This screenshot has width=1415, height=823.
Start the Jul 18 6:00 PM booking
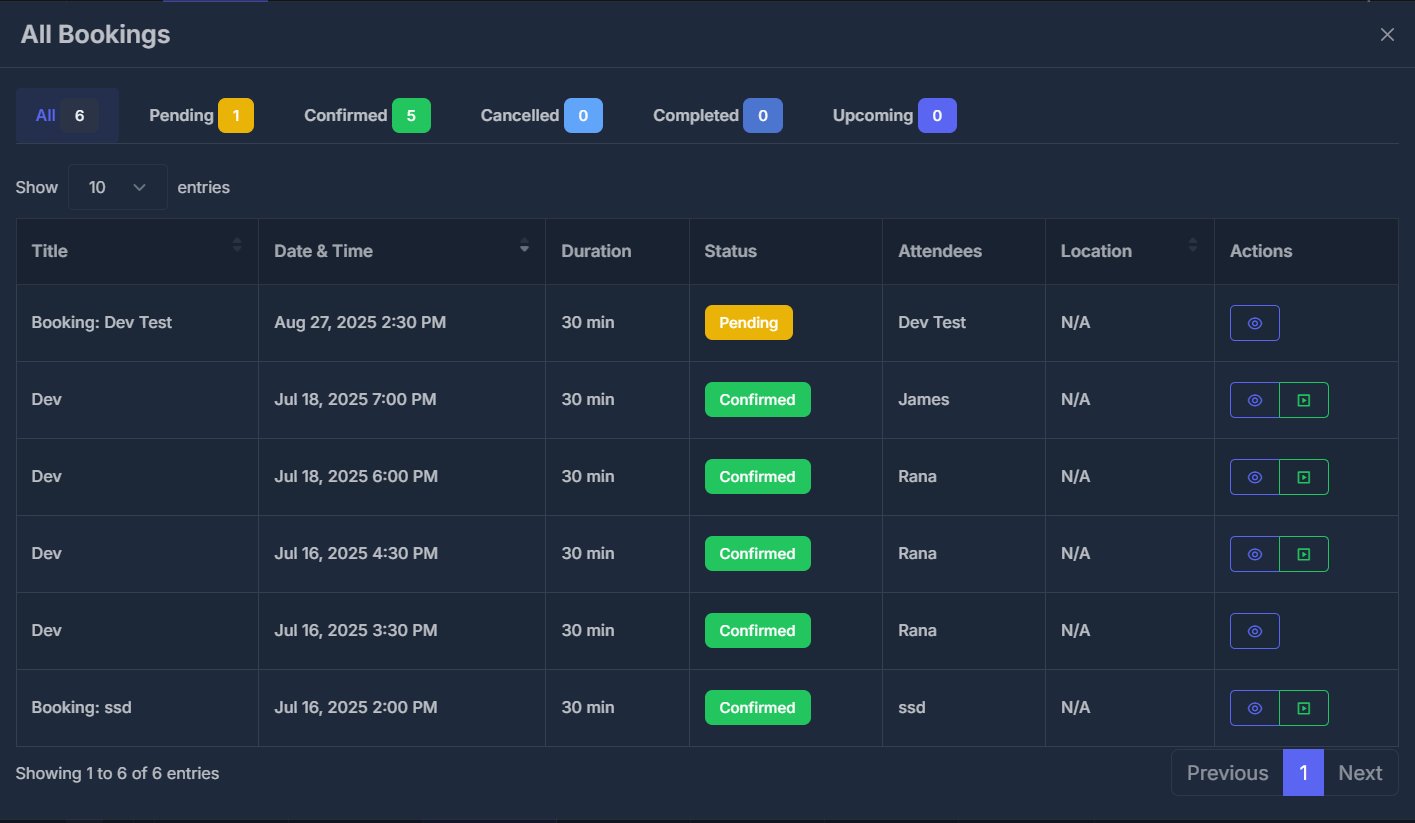pos(1304,477)
